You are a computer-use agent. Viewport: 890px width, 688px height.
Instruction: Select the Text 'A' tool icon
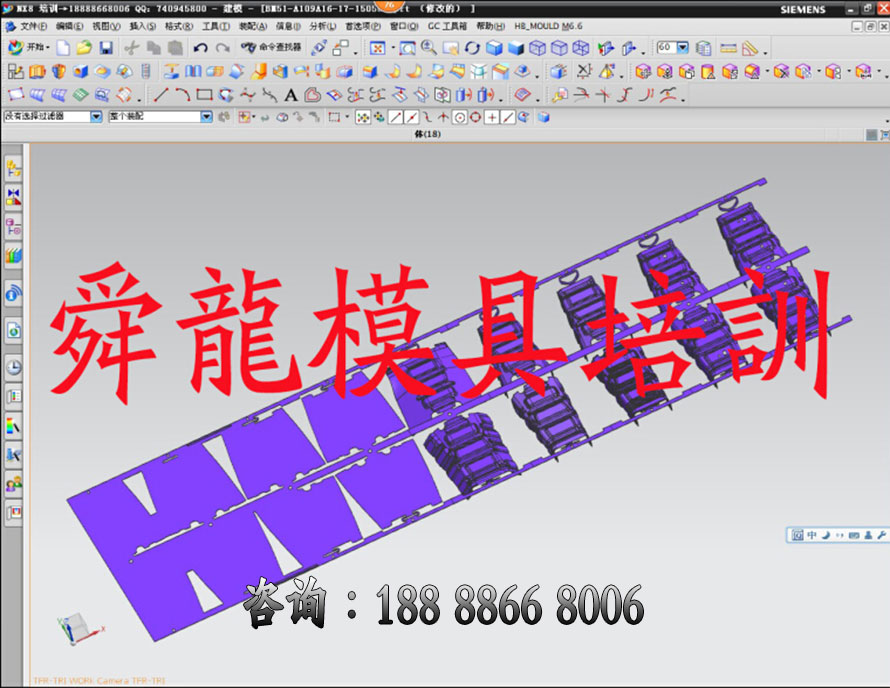tap(291, 95)
